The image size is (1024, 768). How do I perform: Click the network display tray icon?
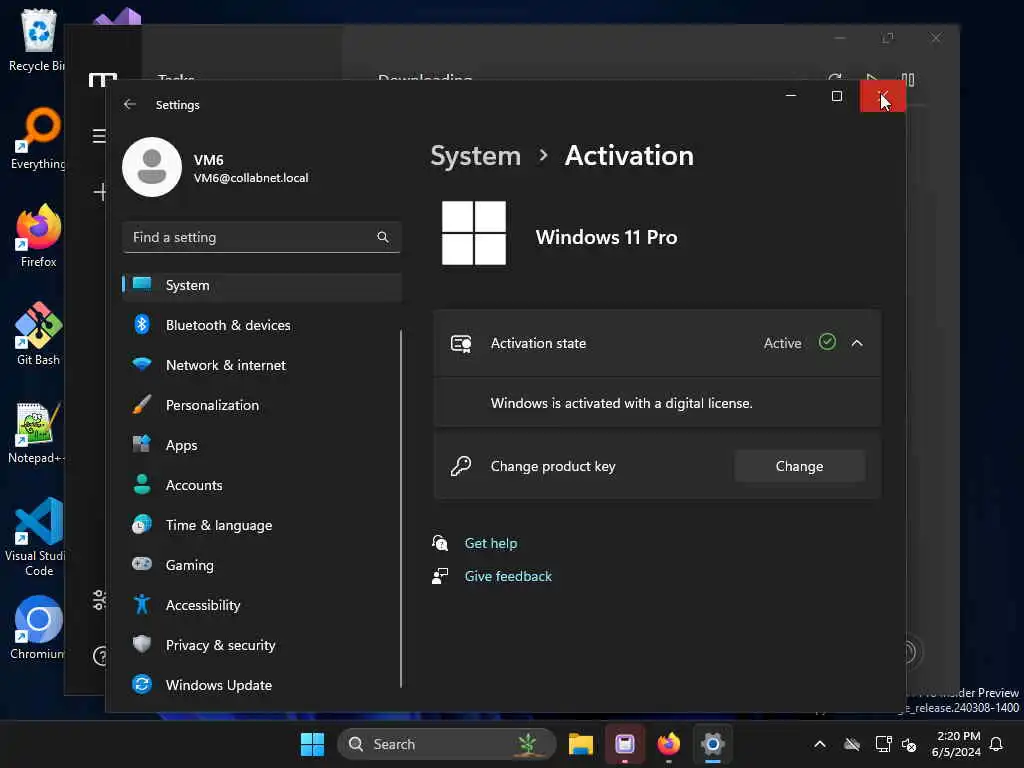tap(883, 744)
